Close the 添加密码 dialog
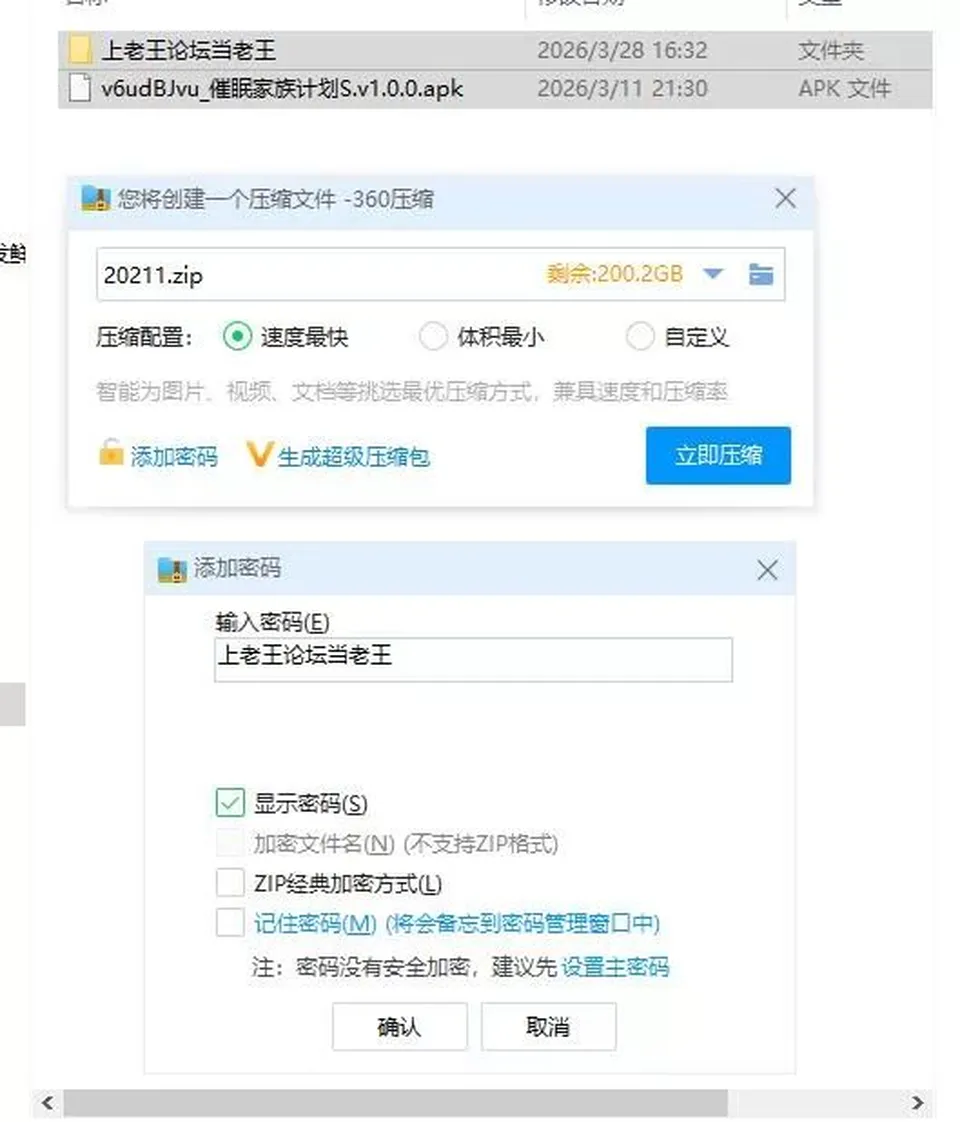Image resolution: width=960 pixels, height=1122 pixels. coord(767,570)
